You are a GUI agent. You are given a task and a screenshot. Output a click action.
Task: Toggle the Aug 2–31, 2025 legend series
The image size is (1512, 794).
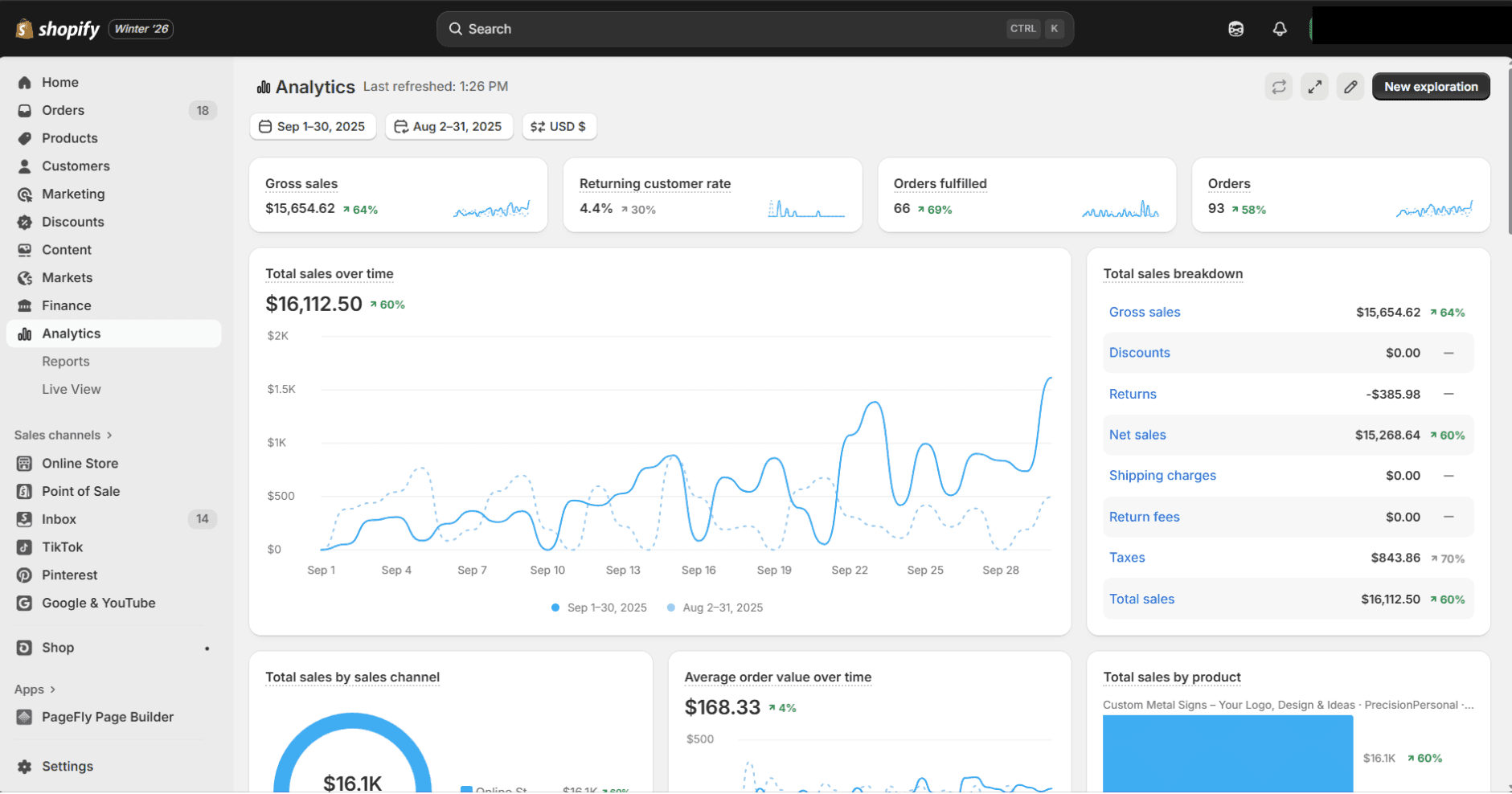pos(715,608)
